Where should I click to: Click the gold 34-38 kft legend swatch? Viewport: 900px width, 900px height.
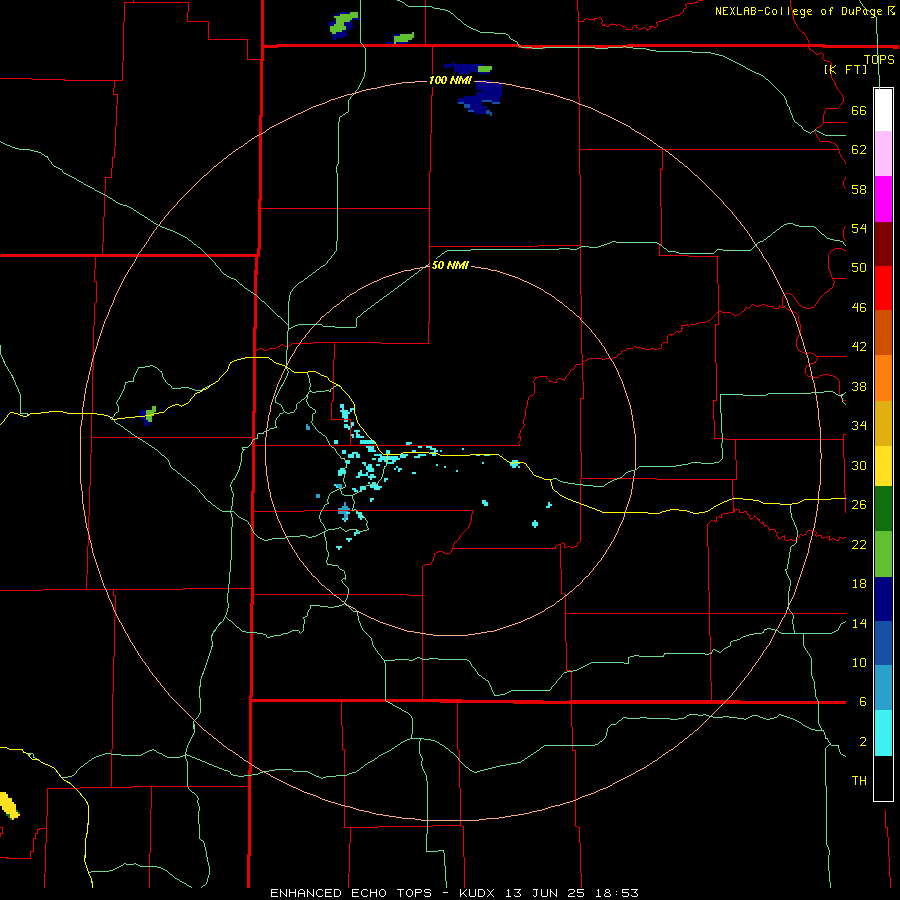coord(883,423)
